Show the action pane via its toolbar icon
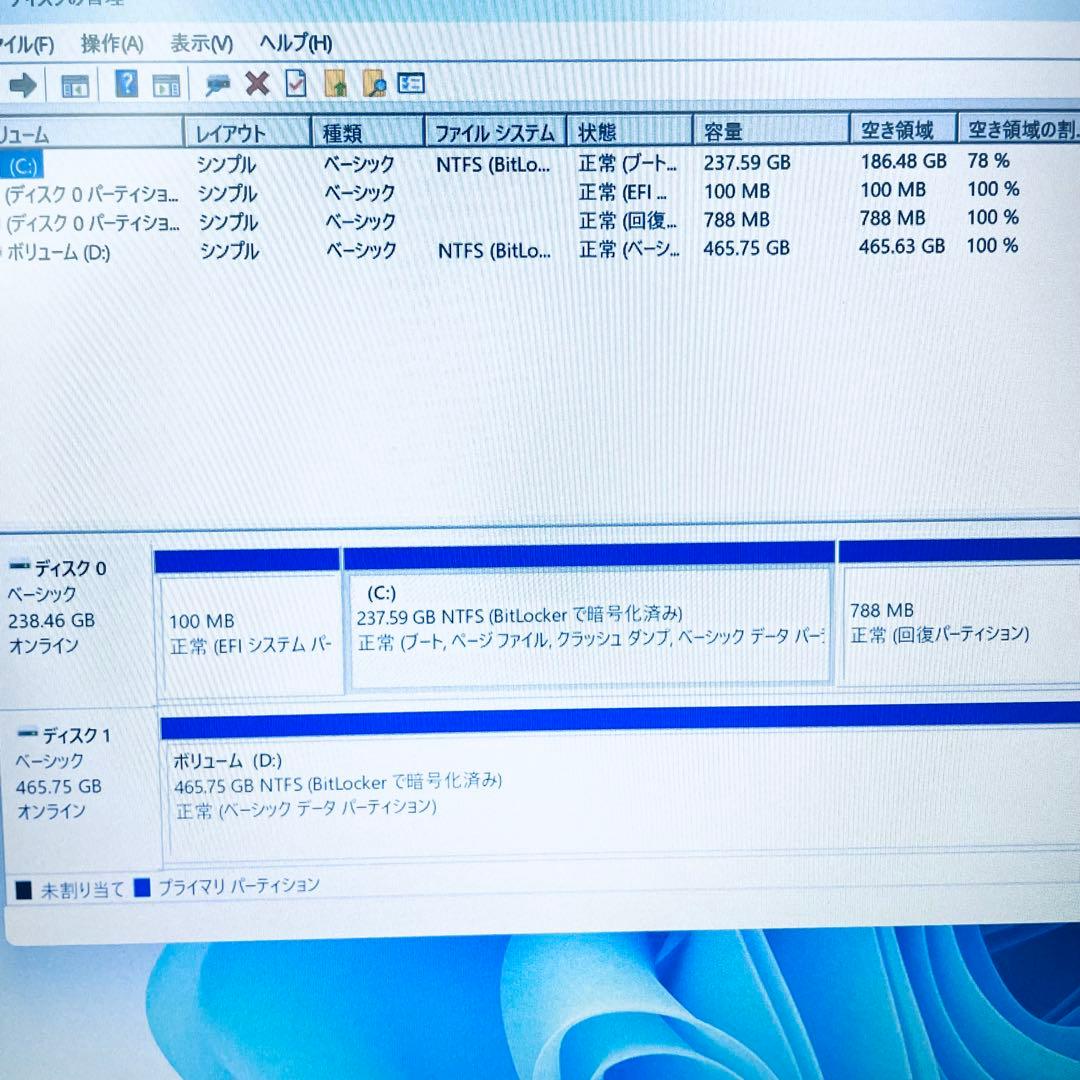Viewport: 1080px width, 1080px height. click(166, 85)
